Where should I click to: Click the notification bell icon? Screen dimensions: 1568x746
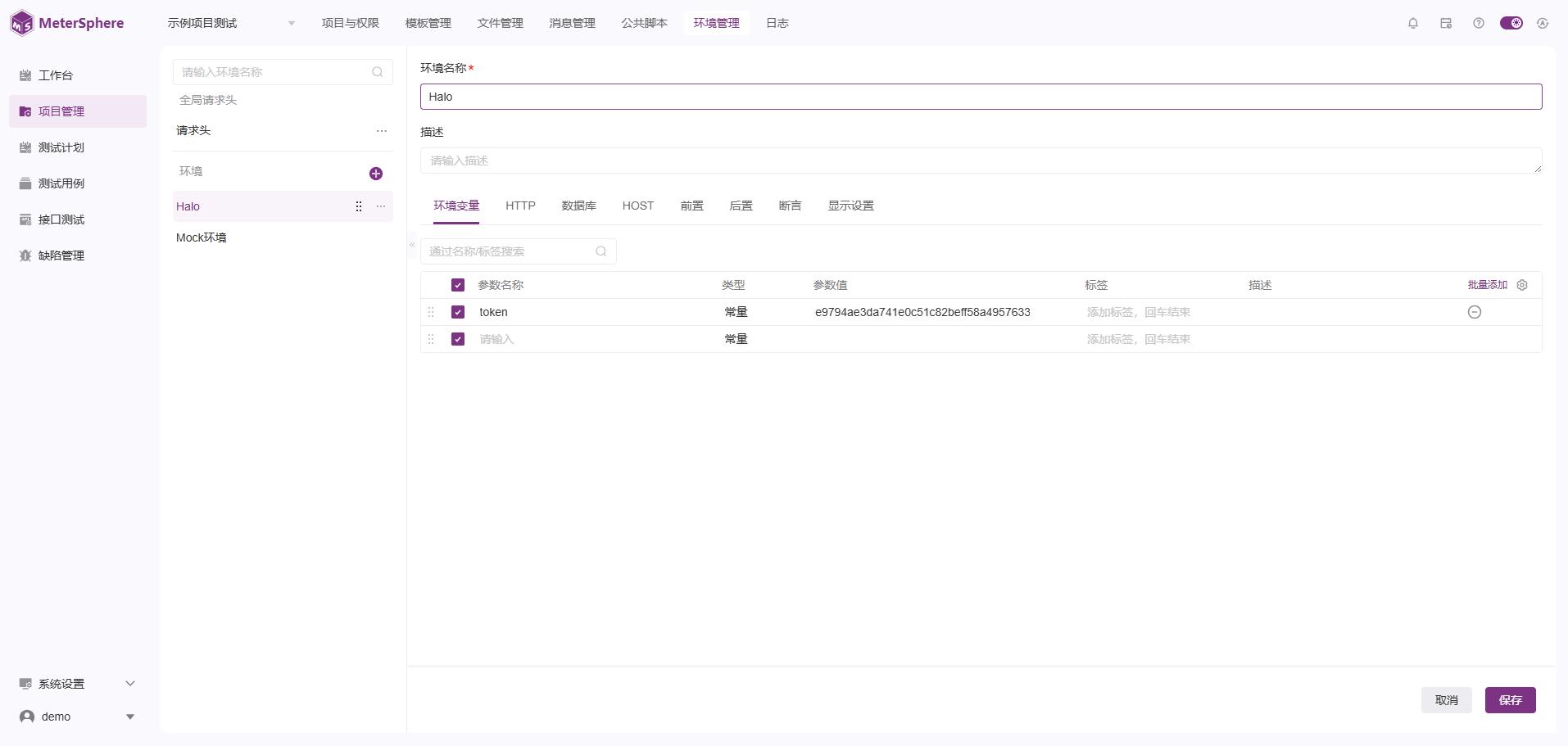(x=1412, y=23)
